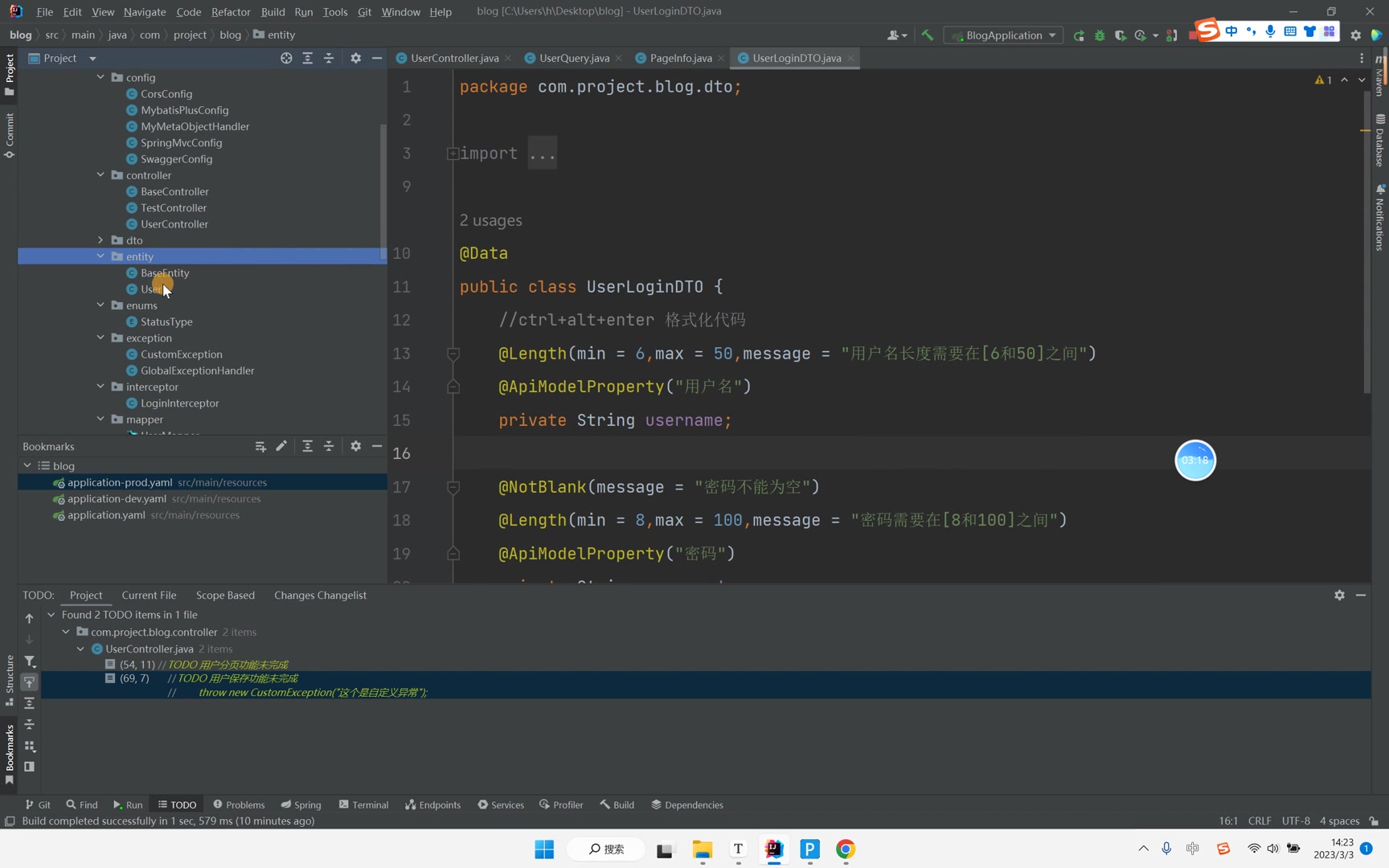
Task: Click the project tree vertical scrollbar
Action: click(x=383, y=193)
